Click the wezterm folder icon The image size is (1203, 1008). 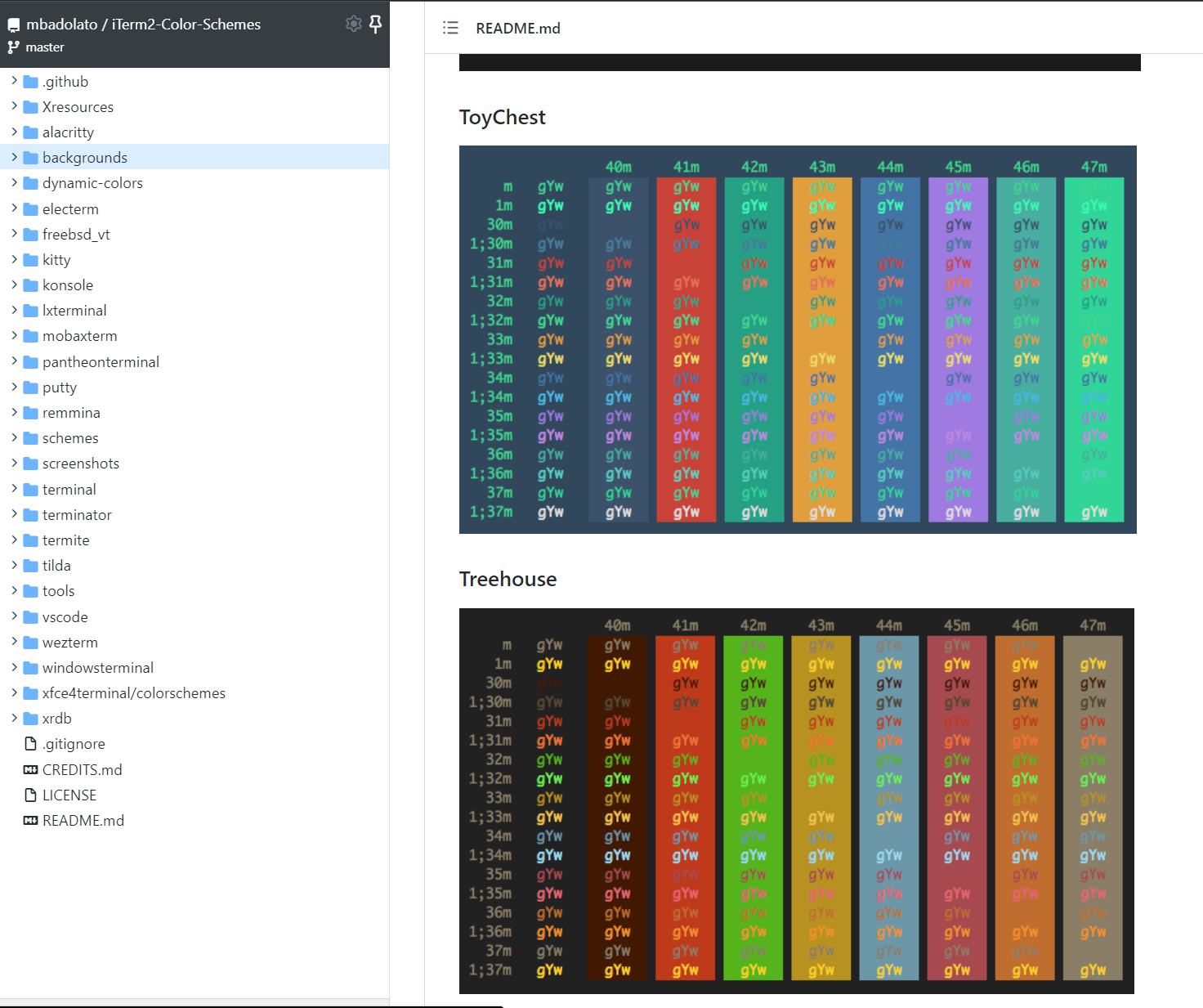[31, 643]
